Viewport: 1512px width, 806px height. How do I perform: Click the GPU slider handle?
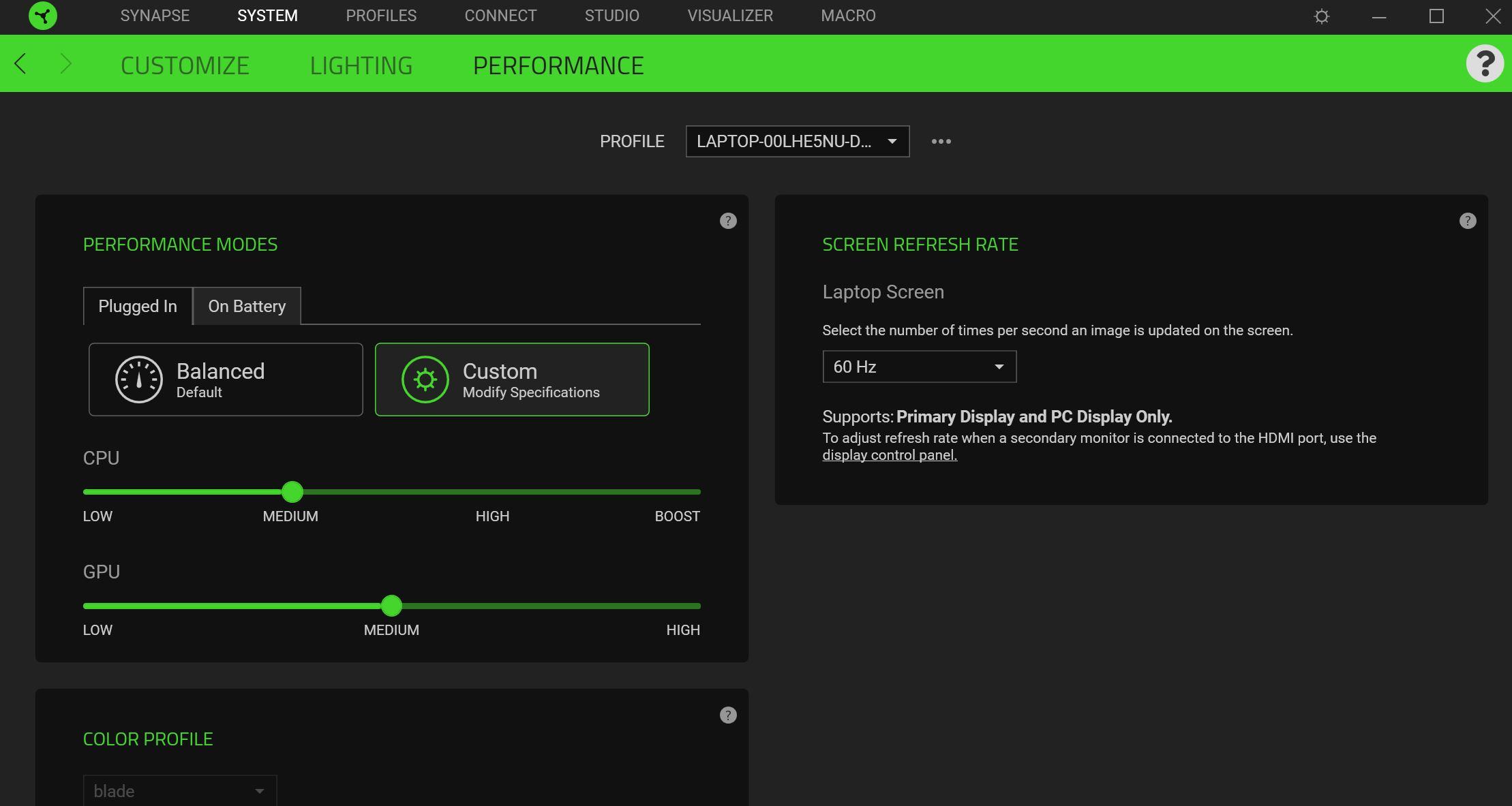pos(391,605)
